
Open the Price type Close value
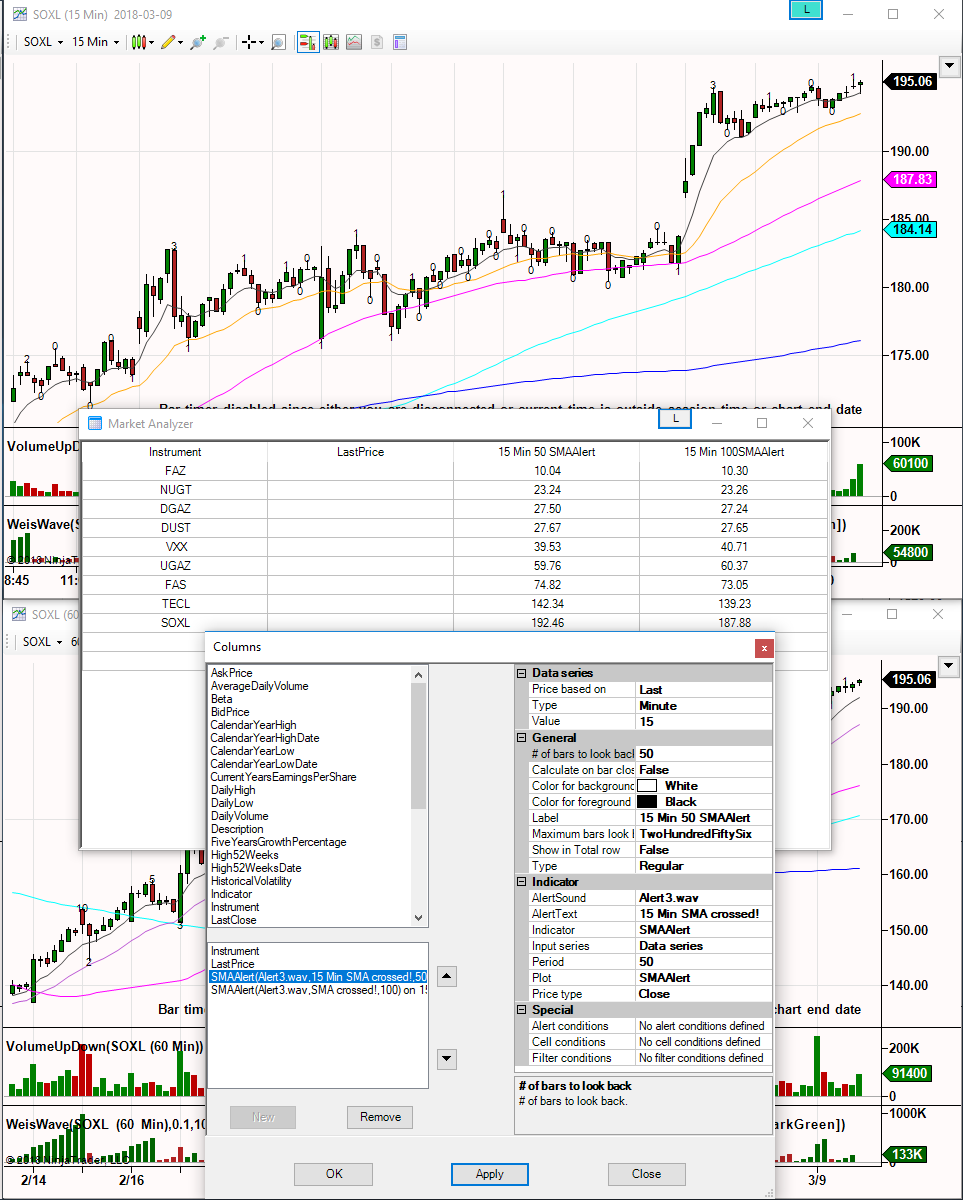tap(704, 994)
